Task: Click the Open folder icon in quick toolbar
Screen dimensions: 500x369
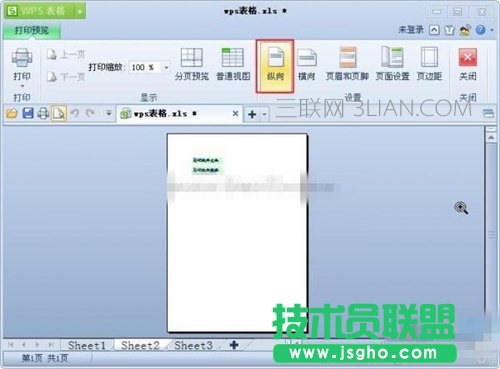Action: 12,114
